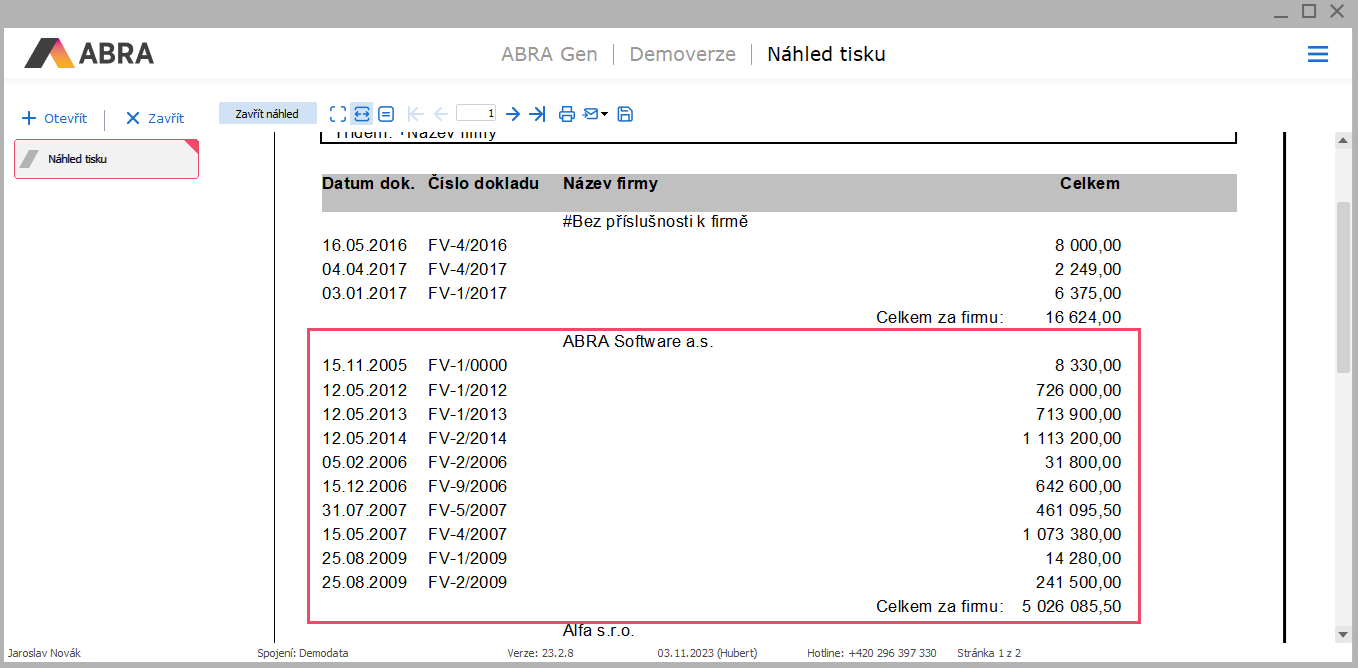The width and height of the screenshot is (1358, 668).
Task: Select the Náhled tisku tab in sidebar
Action: pyautogui.click(x=106, y=159)
